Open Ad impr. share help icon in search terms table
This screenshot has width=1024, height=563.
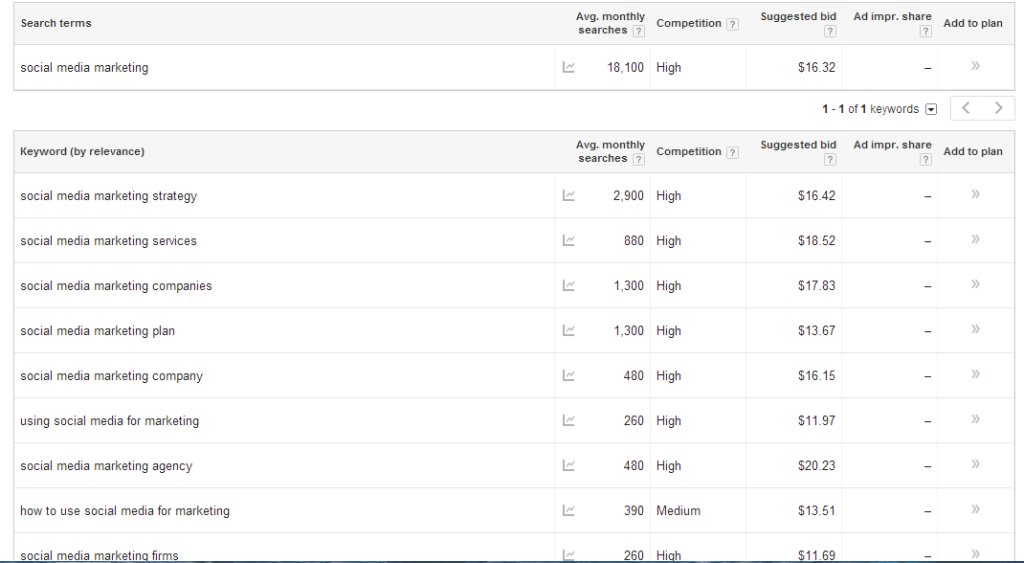click(x=925, y=31)
